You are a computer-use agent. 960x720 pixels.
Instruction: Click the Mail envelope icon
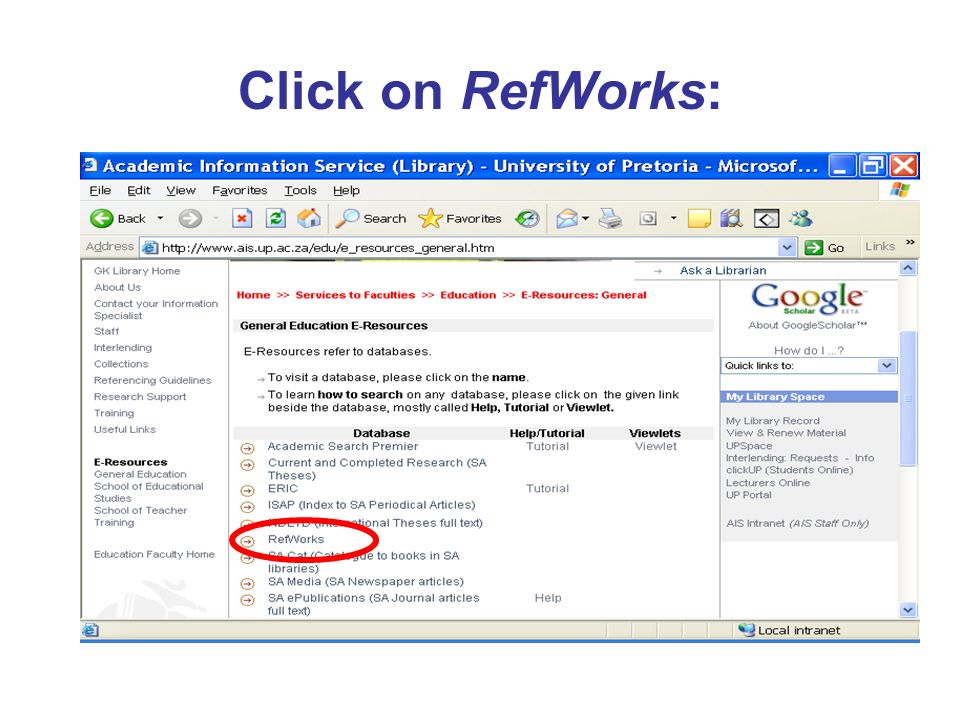567,218
